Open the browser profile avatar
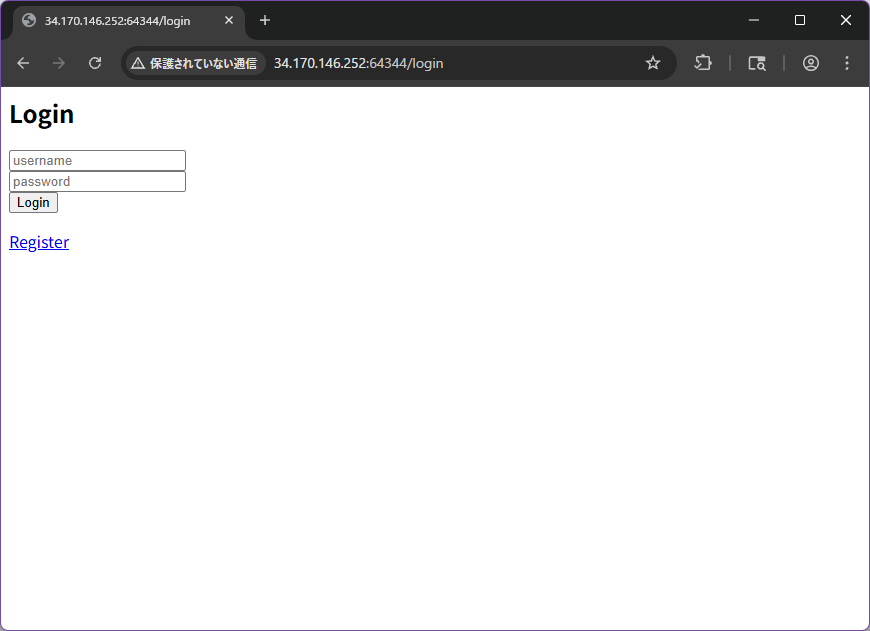The width and height of the screenshot is (870, 631). pos(811,63)
